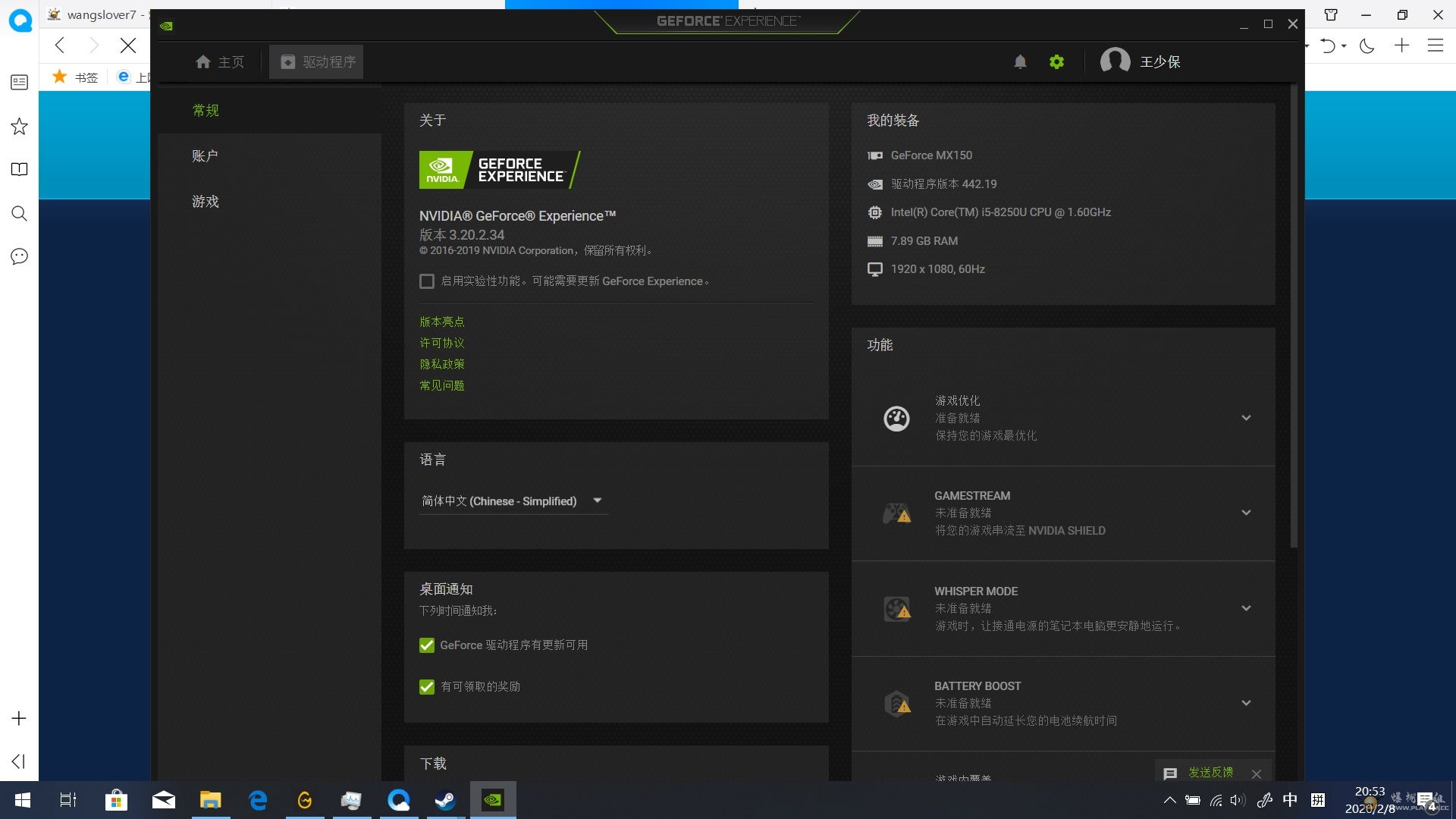Viewport: 1456px width, 819px height.
Task: Click the volume speaker tray icon
Action: pyautogui.click(x=1238, y=800)
